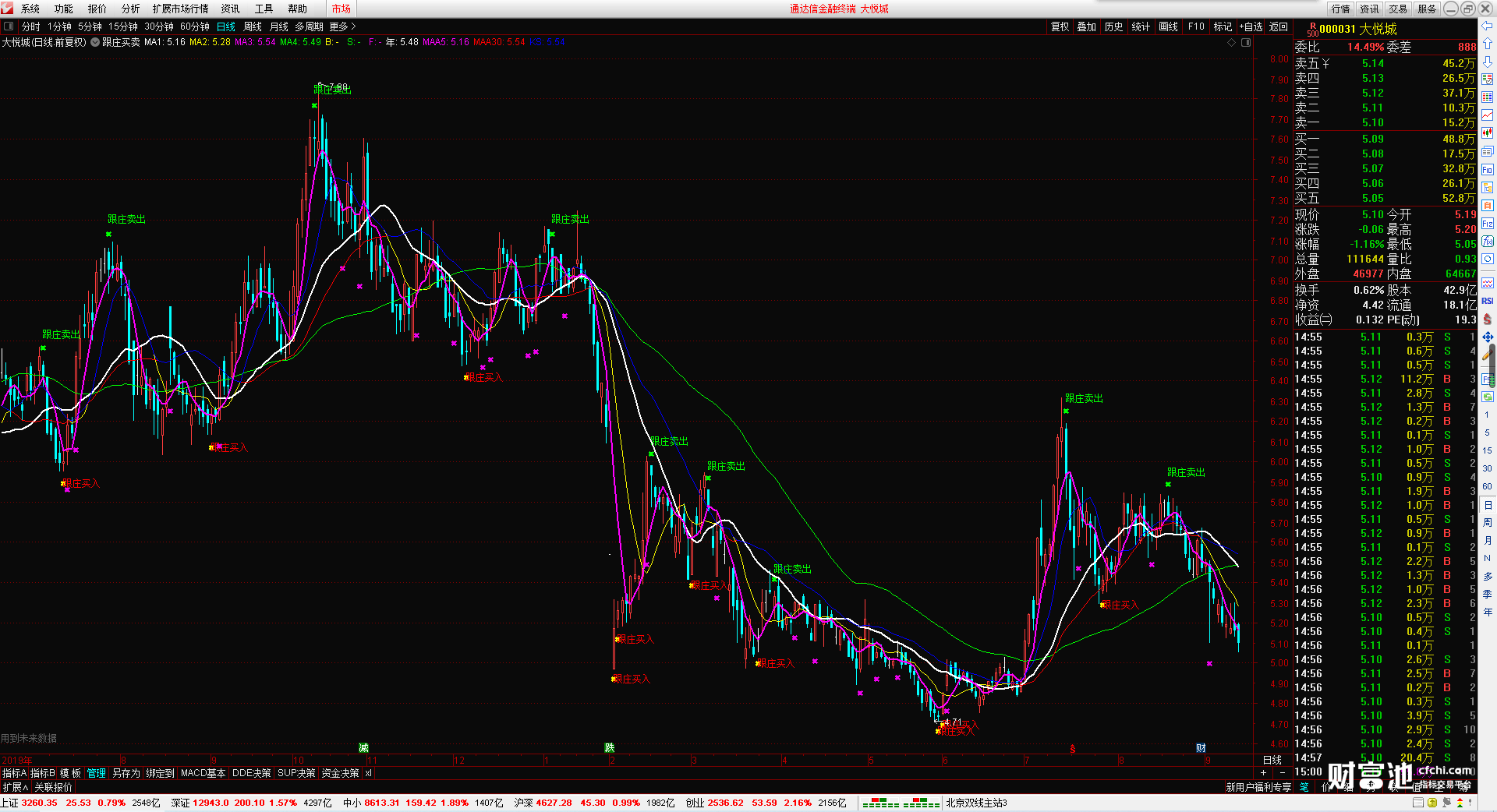Select the 周线 weekly period

[253, 26]
